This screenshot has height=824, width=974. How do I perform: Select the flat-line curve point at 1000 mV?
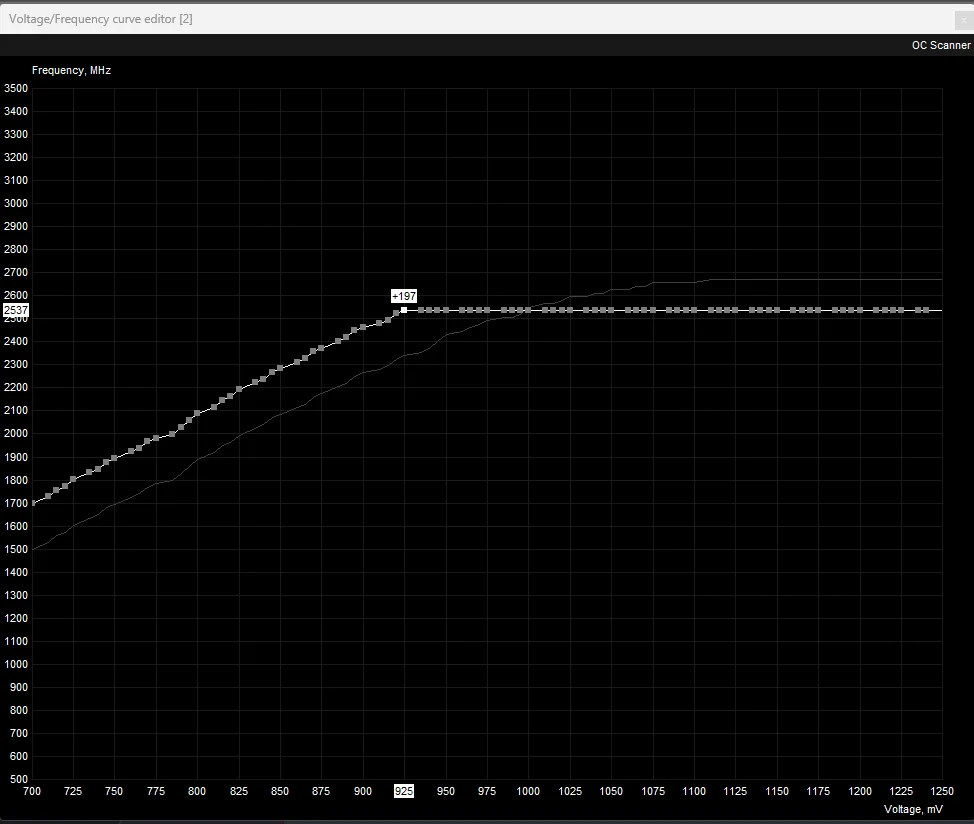tap(529, 310)
